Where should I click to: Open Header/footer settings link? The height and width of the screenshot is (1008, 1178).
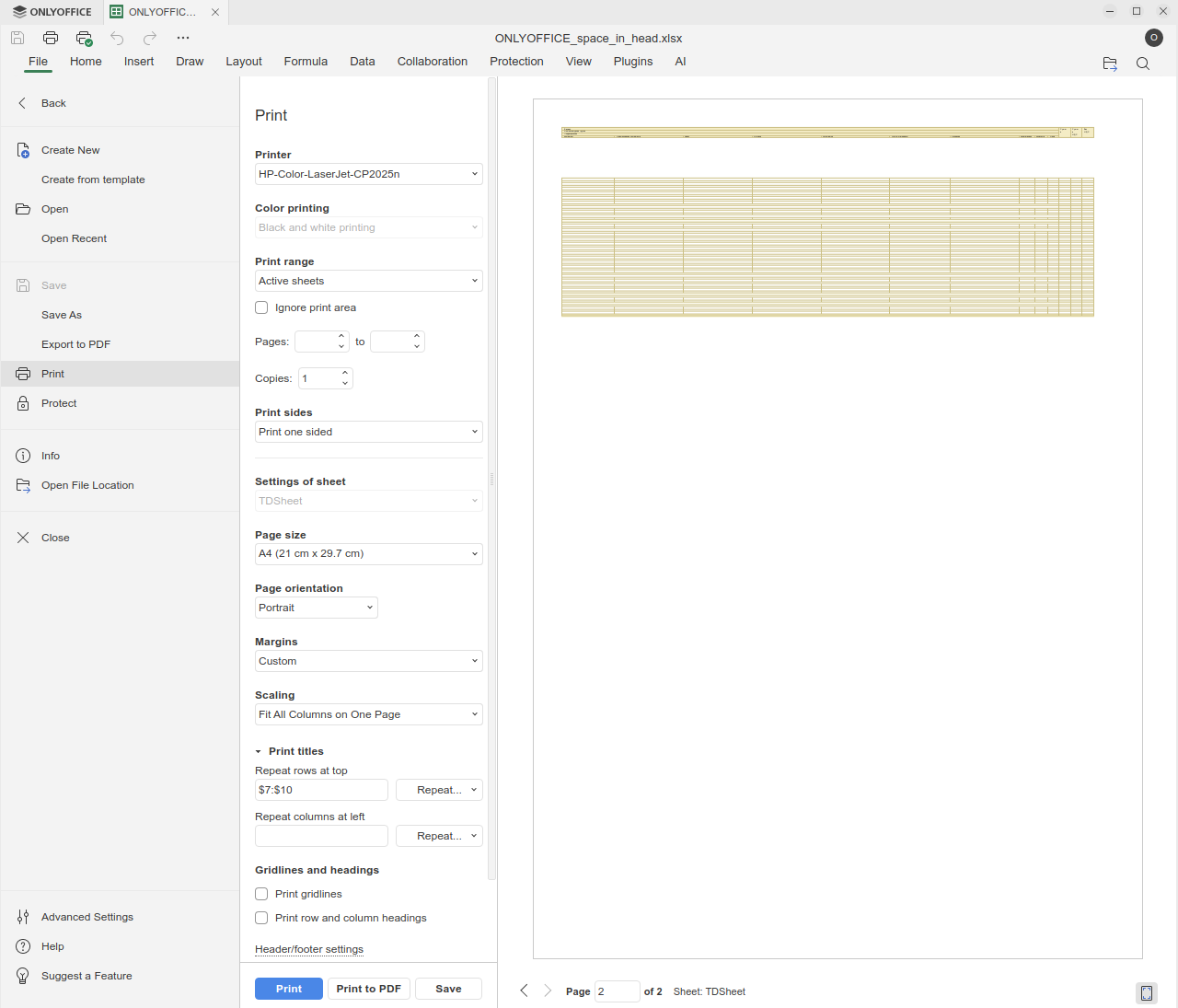pos(309,949)
